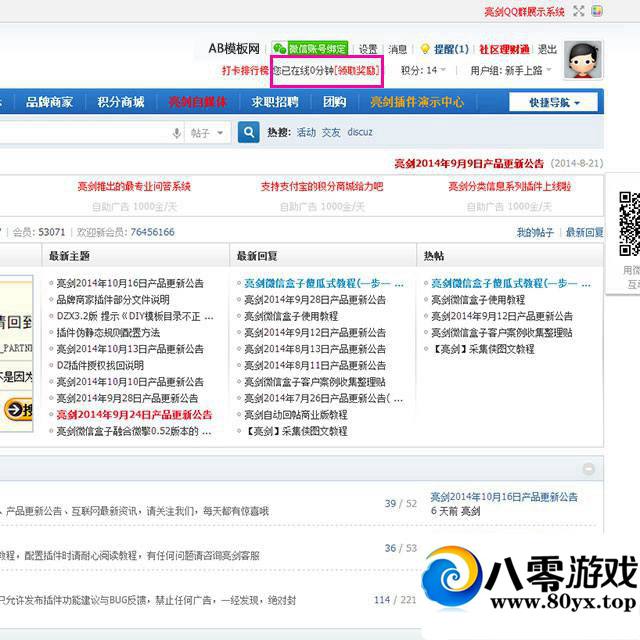This screenshot has width=640, height=640.
Task: Collapse the forum section with minus icon
Action: tap(590, 470)
